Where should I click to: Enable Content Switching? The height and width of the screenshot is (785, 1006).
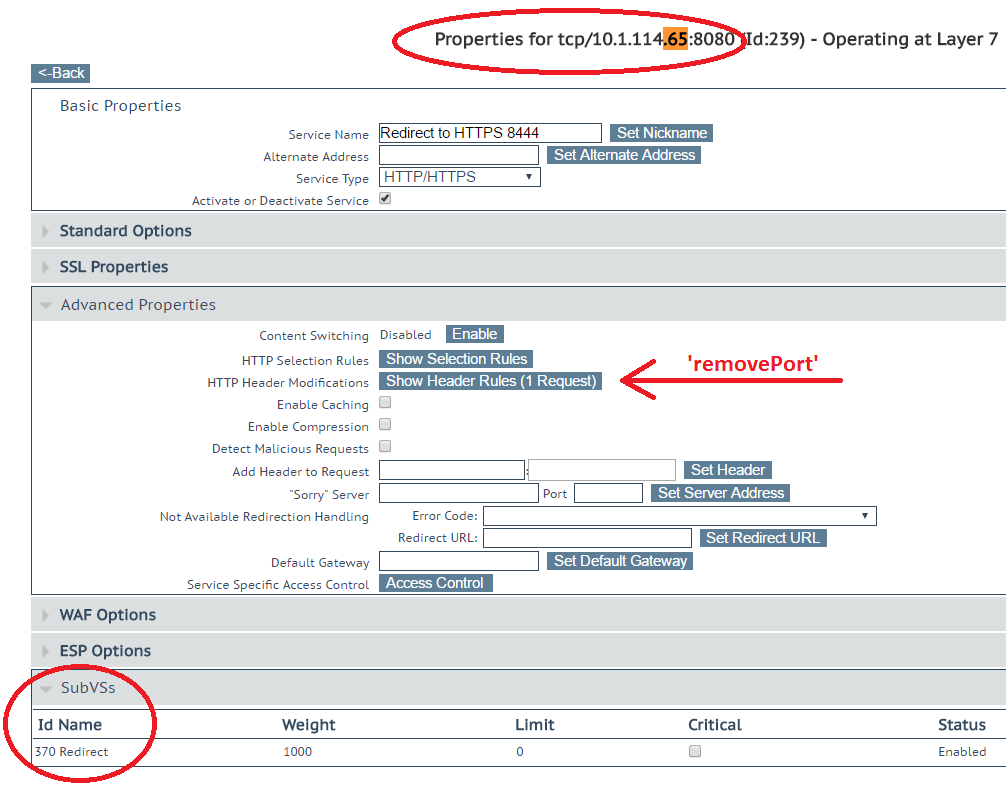coord(474,334)
